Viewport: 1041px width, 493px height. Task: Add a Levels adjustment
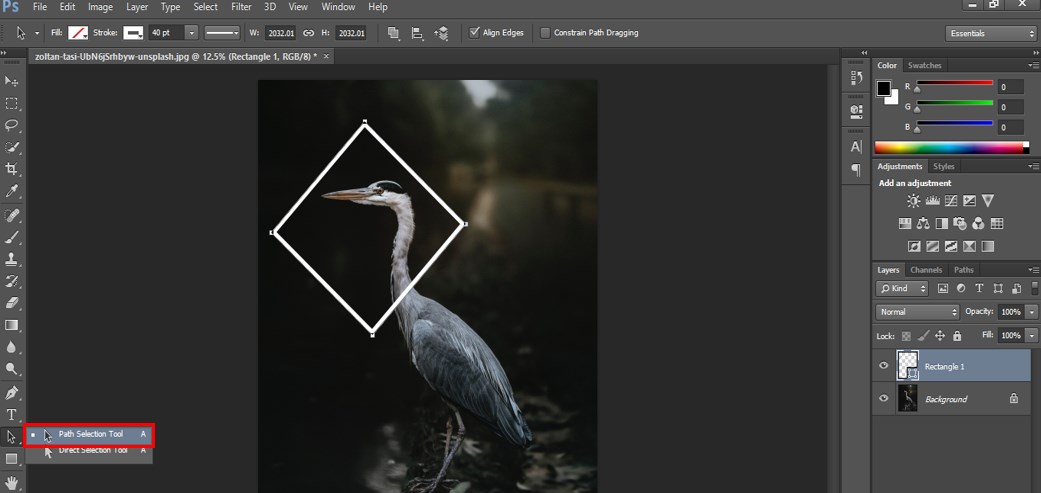pyautogui.click(x=933, y=200)
